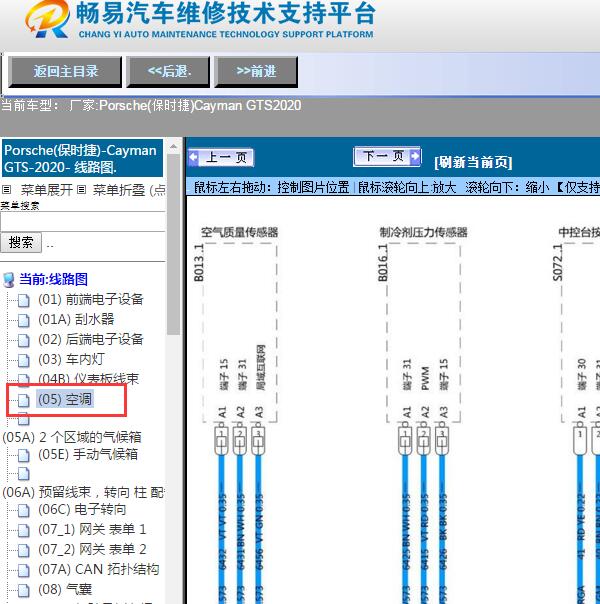
Task: Click connector label B016.1
Action: 383,263
